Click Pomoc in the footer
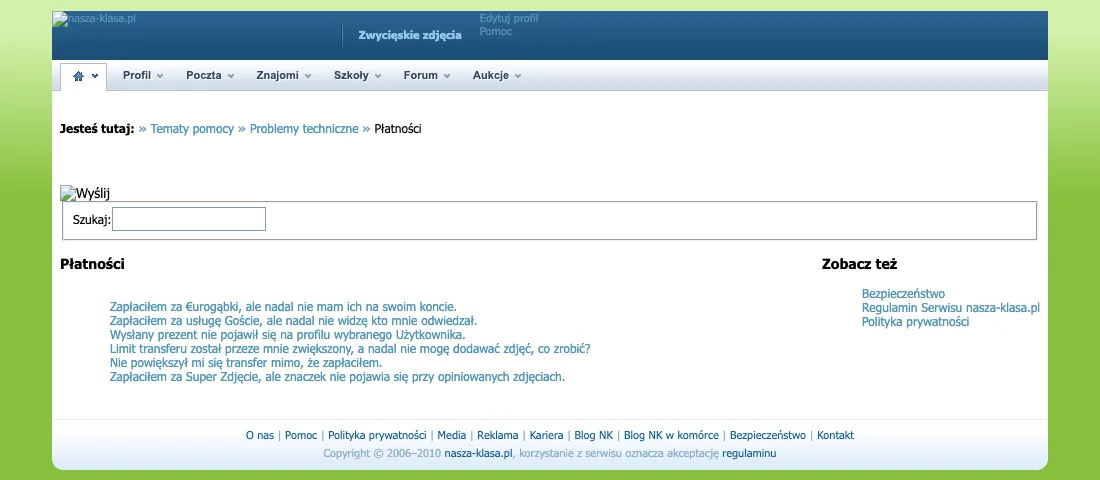 click(x=301, y=435)
